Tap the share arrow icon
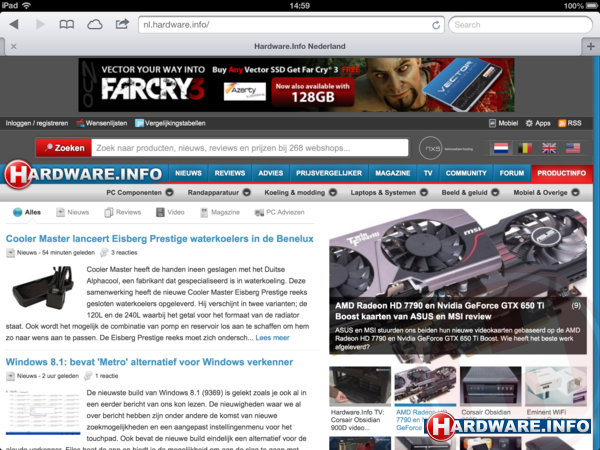 click(x=122, y=24)
